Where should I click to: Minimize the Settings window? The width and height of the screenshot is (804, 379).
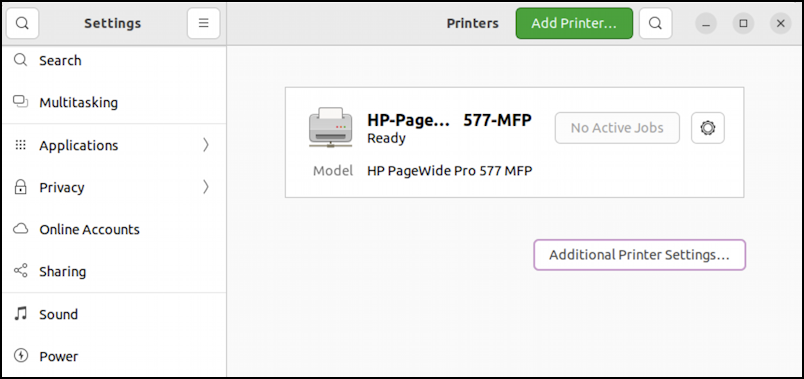coord(706,24)
